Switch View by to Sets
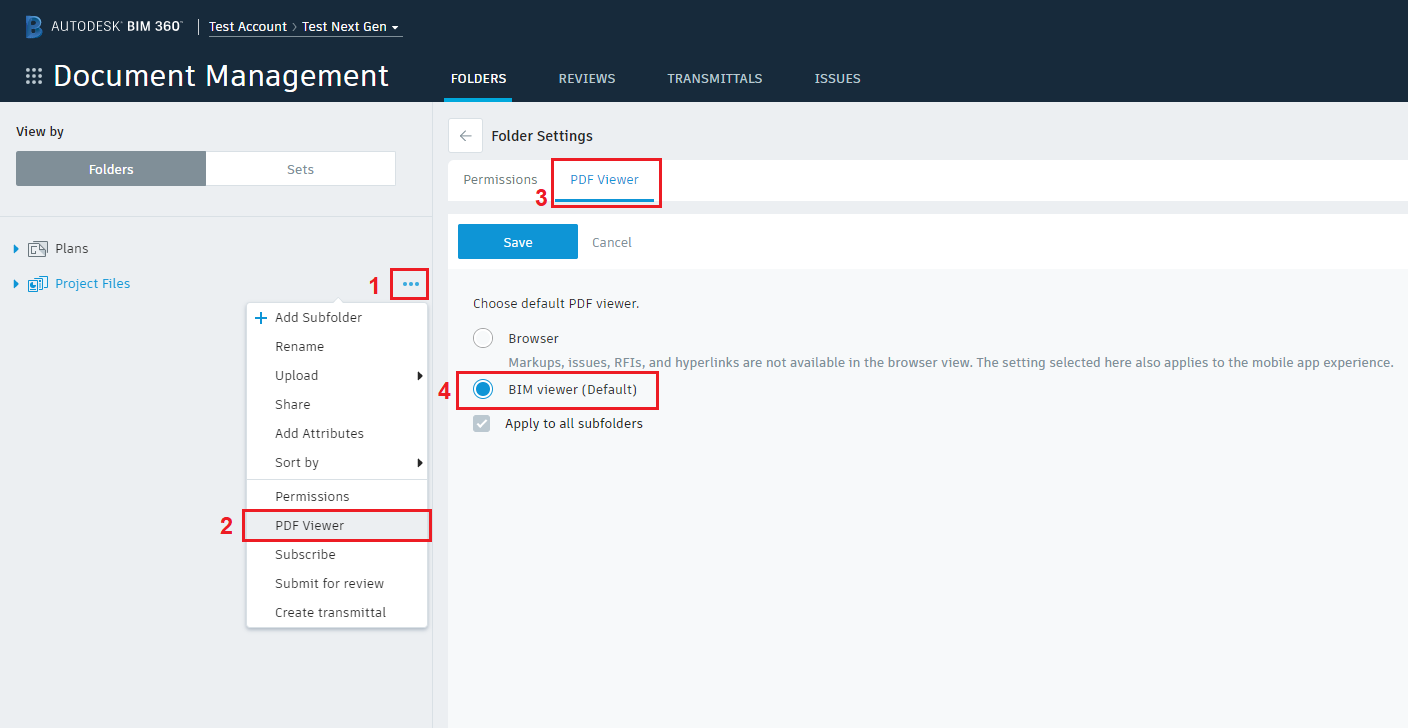1408x728 pixels. (301, 169)
